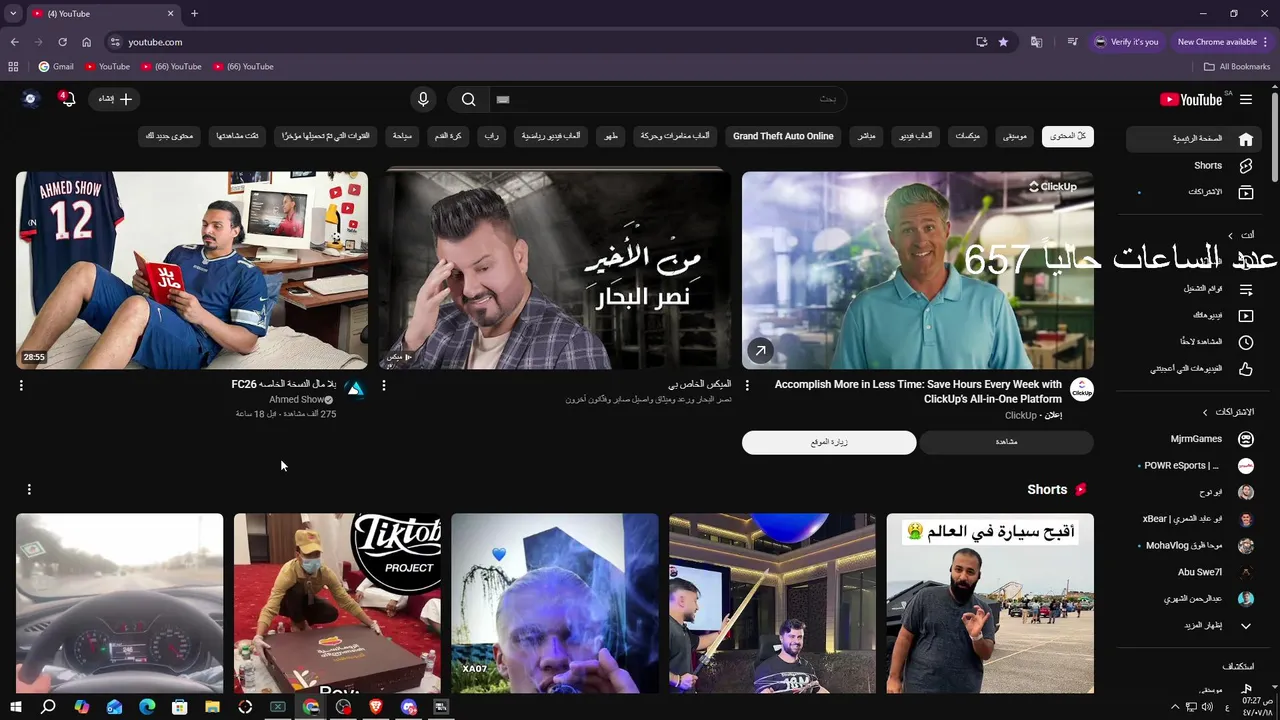Select the مباشر (Live) filter chip
Viewport: 1280px width, 720px height.
coord(867,136)
